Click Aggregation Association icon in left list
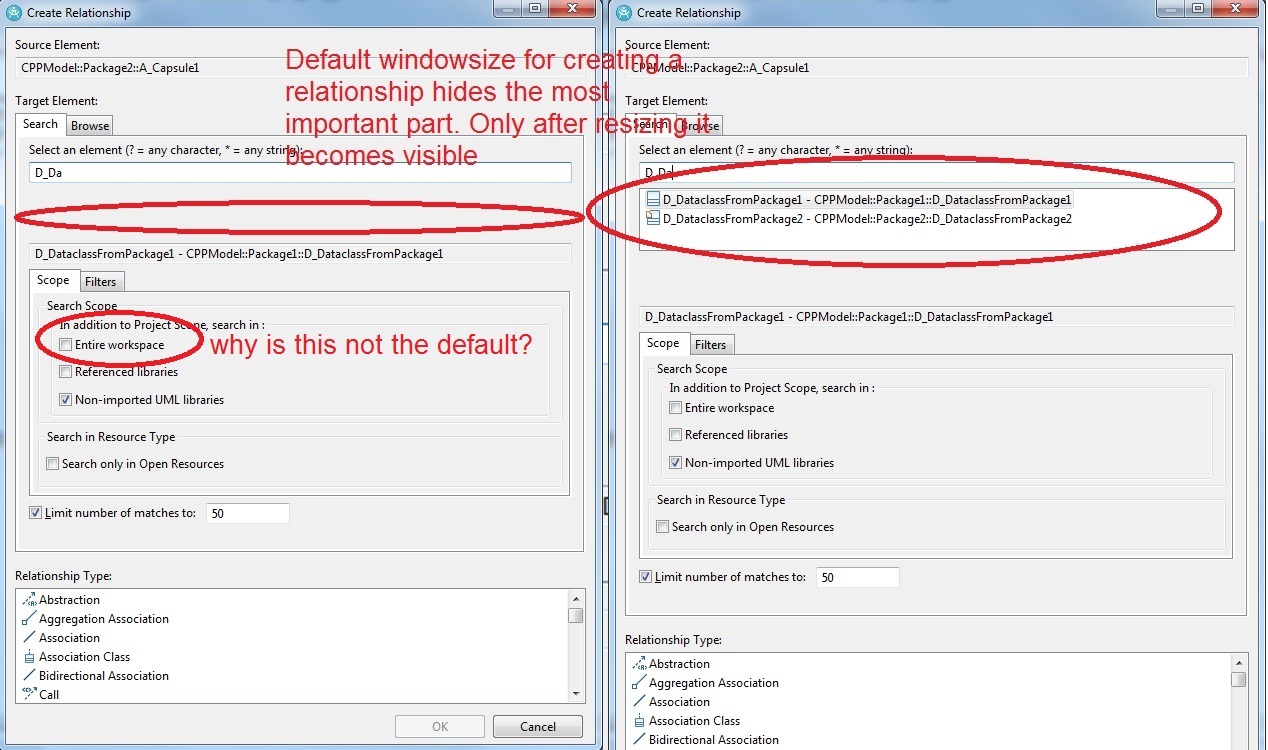 point(29,619)
